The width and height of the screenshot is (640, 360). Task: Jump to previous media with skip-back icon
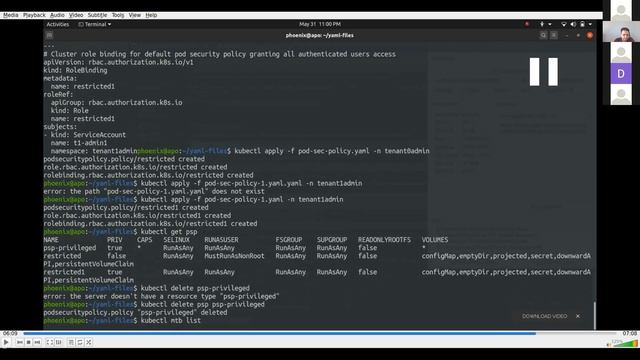20,342
